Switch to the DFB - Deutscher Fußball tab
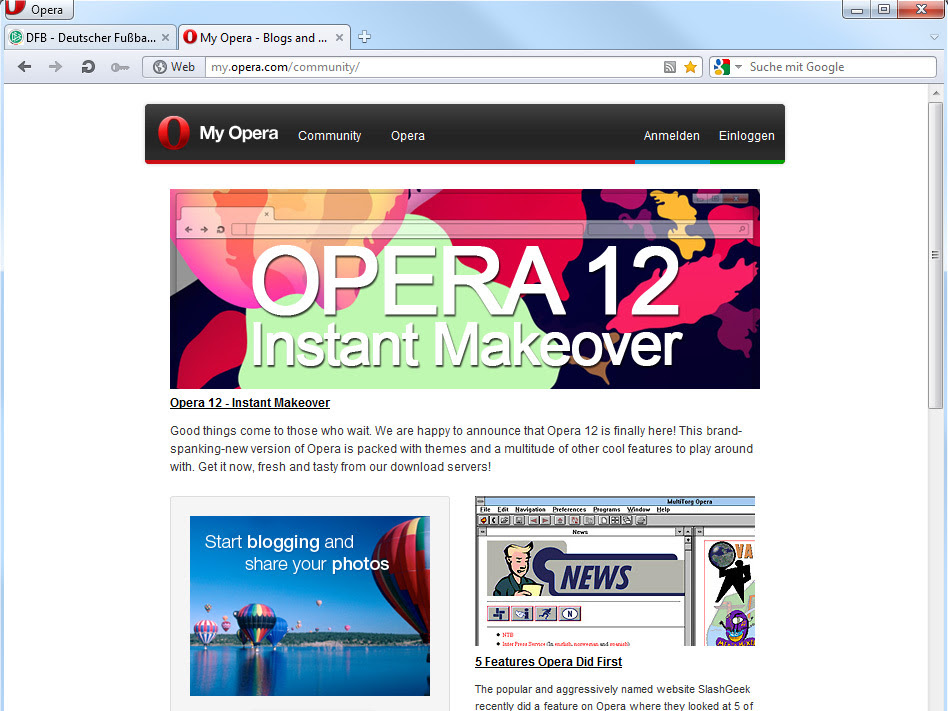The height and width of the screenshot is (711, 948). pos(89,37)
